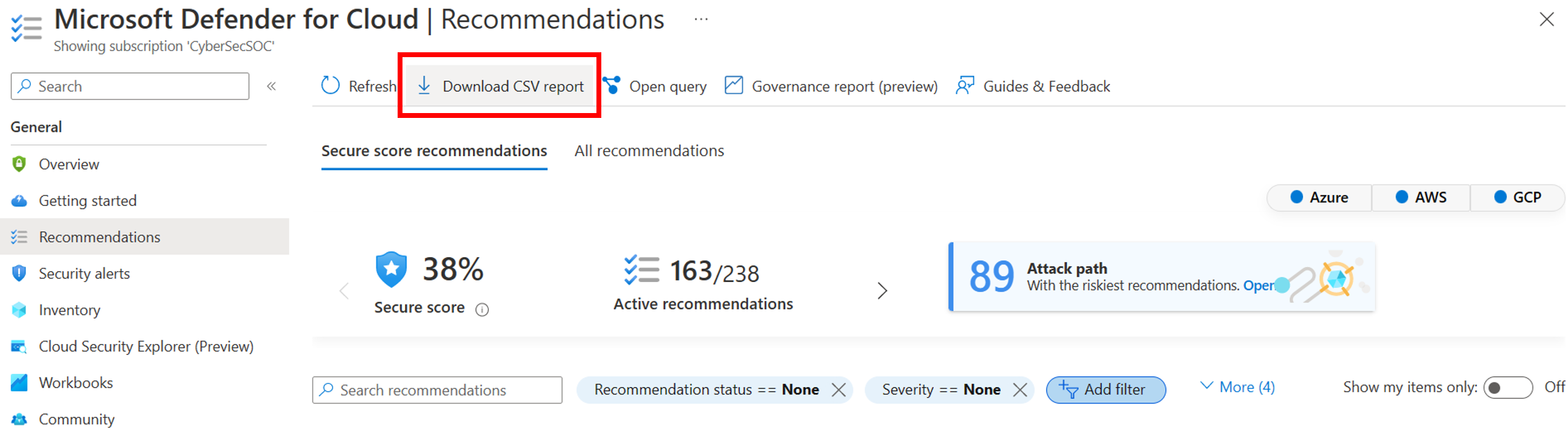Click the Open link in Attack path card
Screen dimensions: 1568x434
click(x=1258, y=286)
